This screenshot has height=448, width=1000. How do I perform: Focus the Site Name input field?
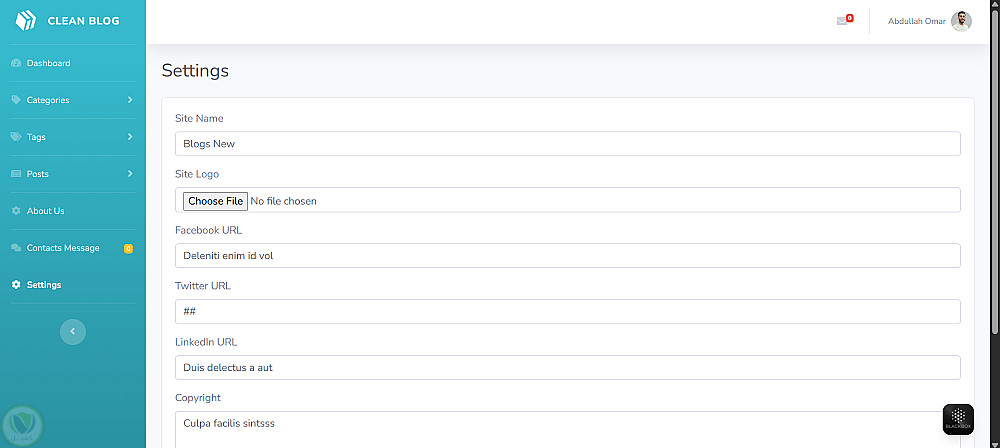(568, 144)
